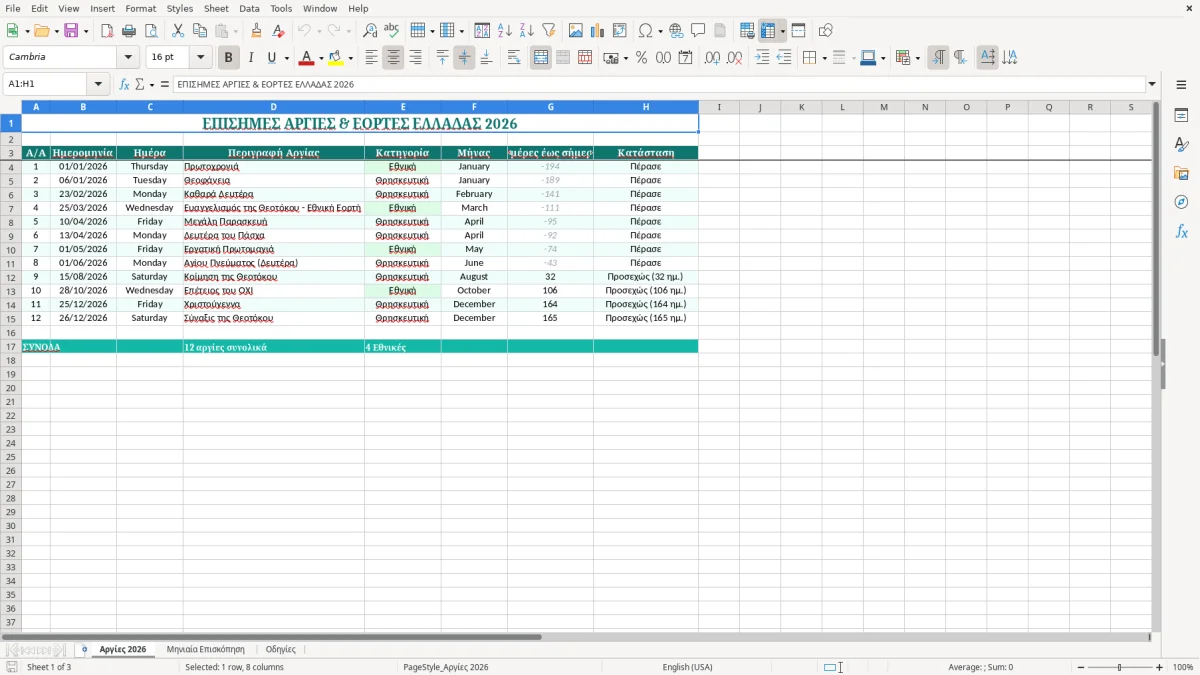
Task: Open borders dropdown arrow
Action: [826, 58]
